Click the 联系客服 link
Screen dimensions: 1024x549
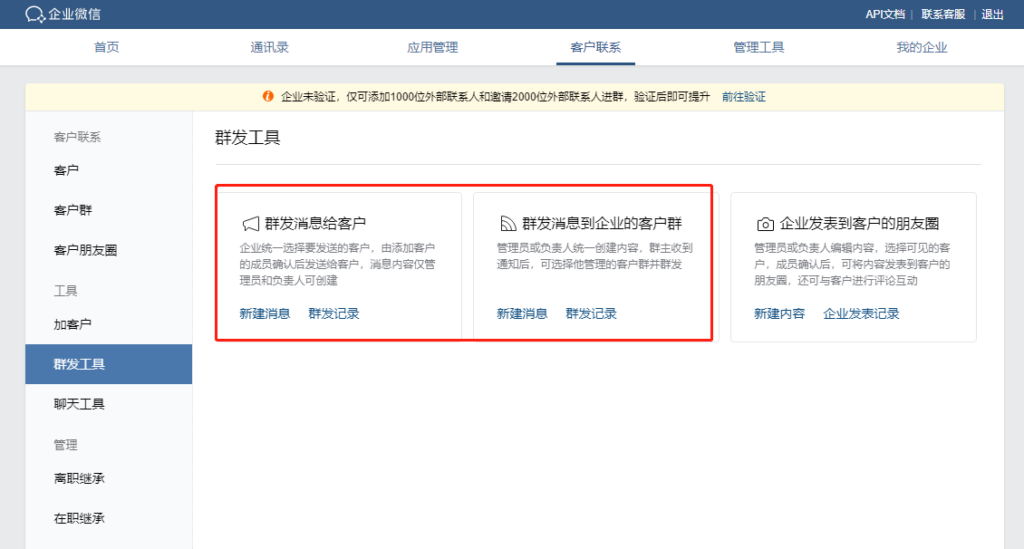(x=943, y=14)
